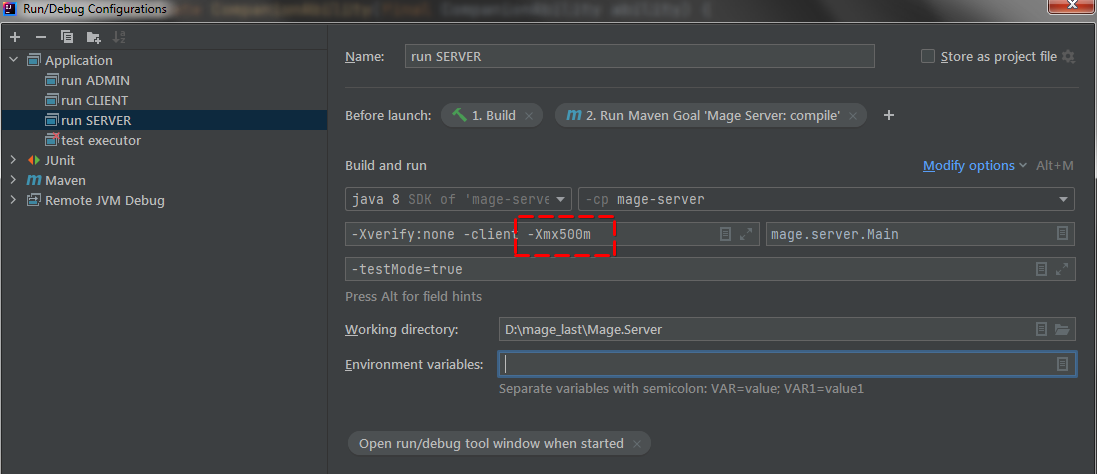Add a new before-launch task
Screen dimensions: 1097x474
coord(889,115)
